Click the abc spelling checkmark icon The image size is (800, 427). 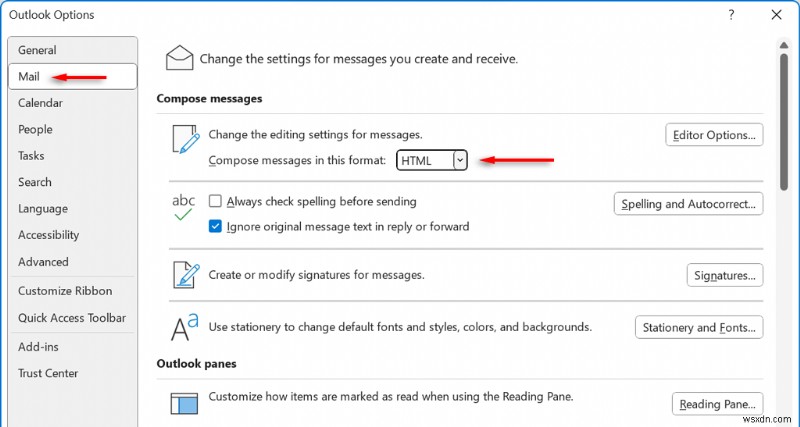point(183,208)
